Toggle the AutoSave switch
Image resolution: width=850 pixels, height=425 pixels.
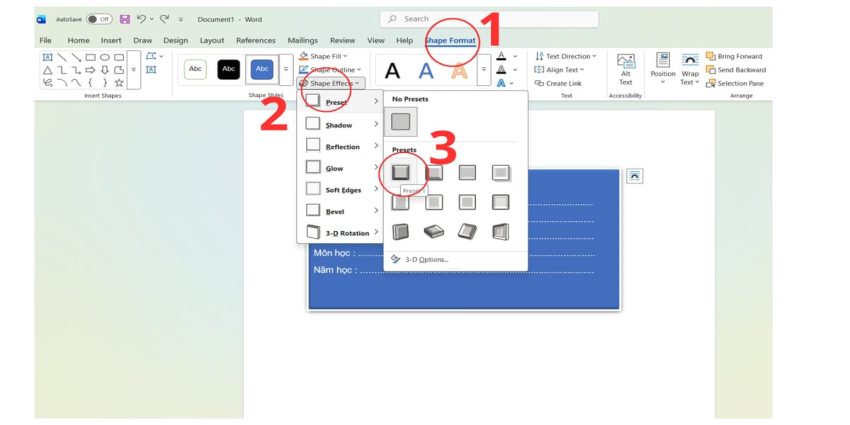click(99, 19)
